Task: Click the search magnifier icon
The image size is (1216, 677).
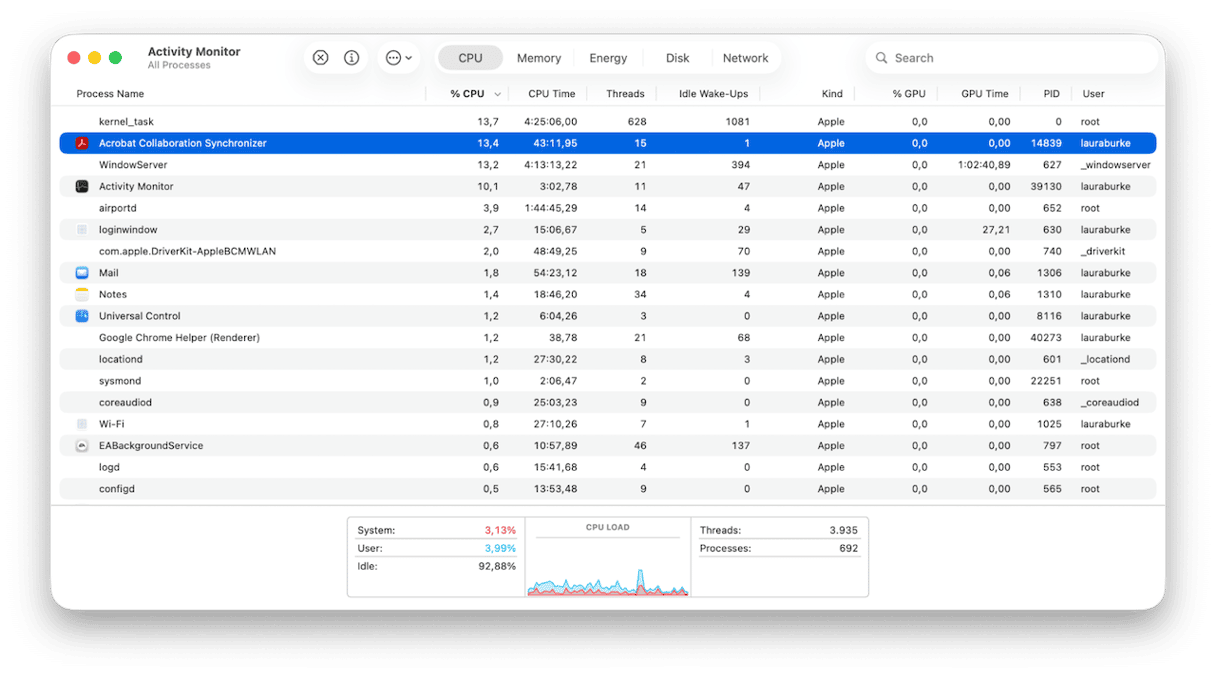Action: pos(881,58)
